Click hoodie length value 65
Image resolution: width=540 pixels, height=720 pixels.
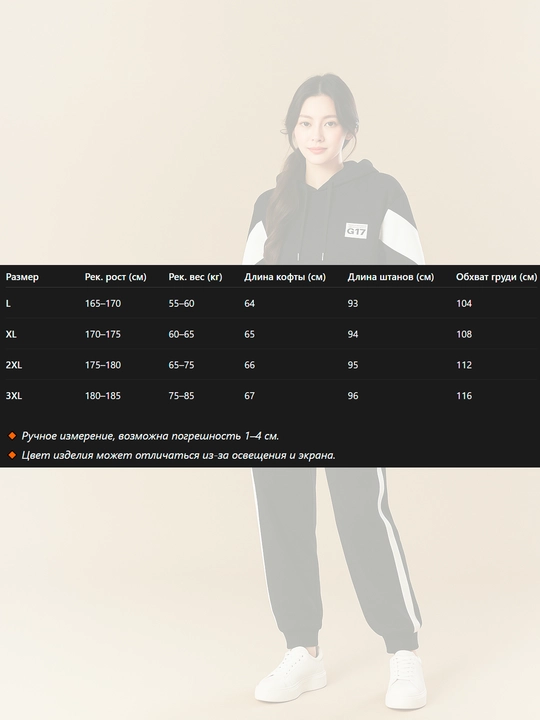click(249, 334)
